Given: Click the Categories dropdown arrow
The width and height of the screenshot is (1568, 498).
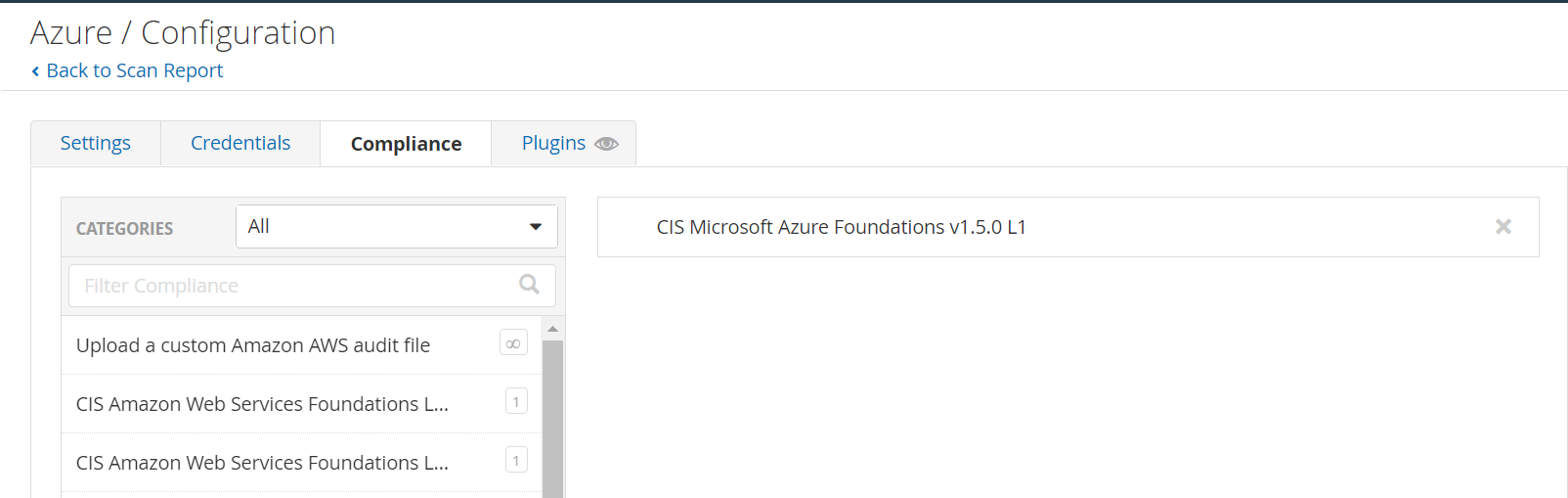Looking at the screenshot, I should click(x=536, y=227).
